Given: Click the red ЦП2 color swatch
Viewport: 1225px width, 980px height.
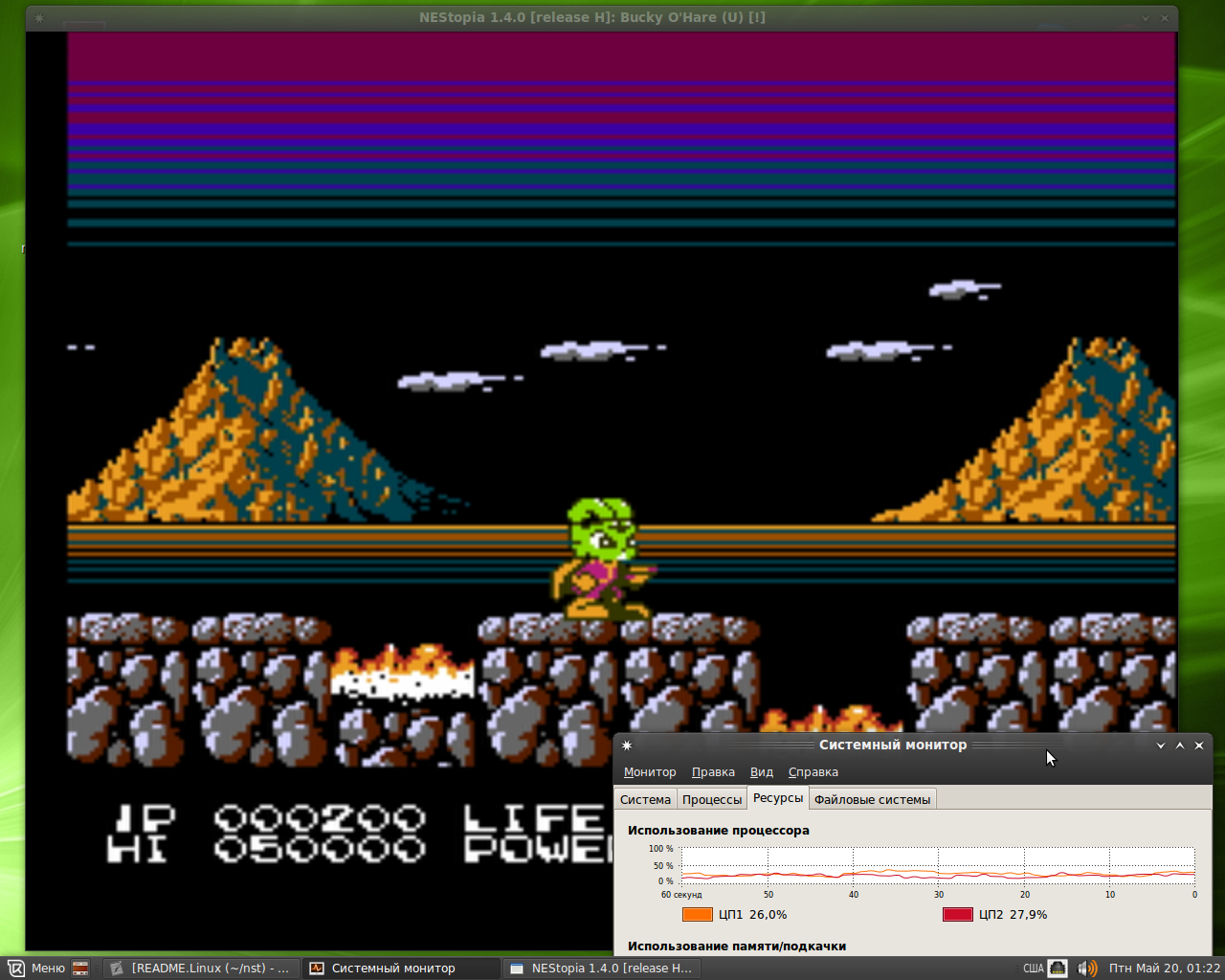Looking at the screenshot, I should click(958, 914).
